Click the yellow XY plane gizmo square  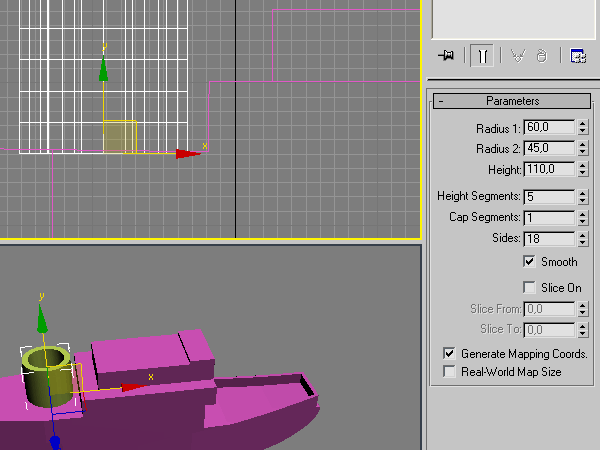120,137
